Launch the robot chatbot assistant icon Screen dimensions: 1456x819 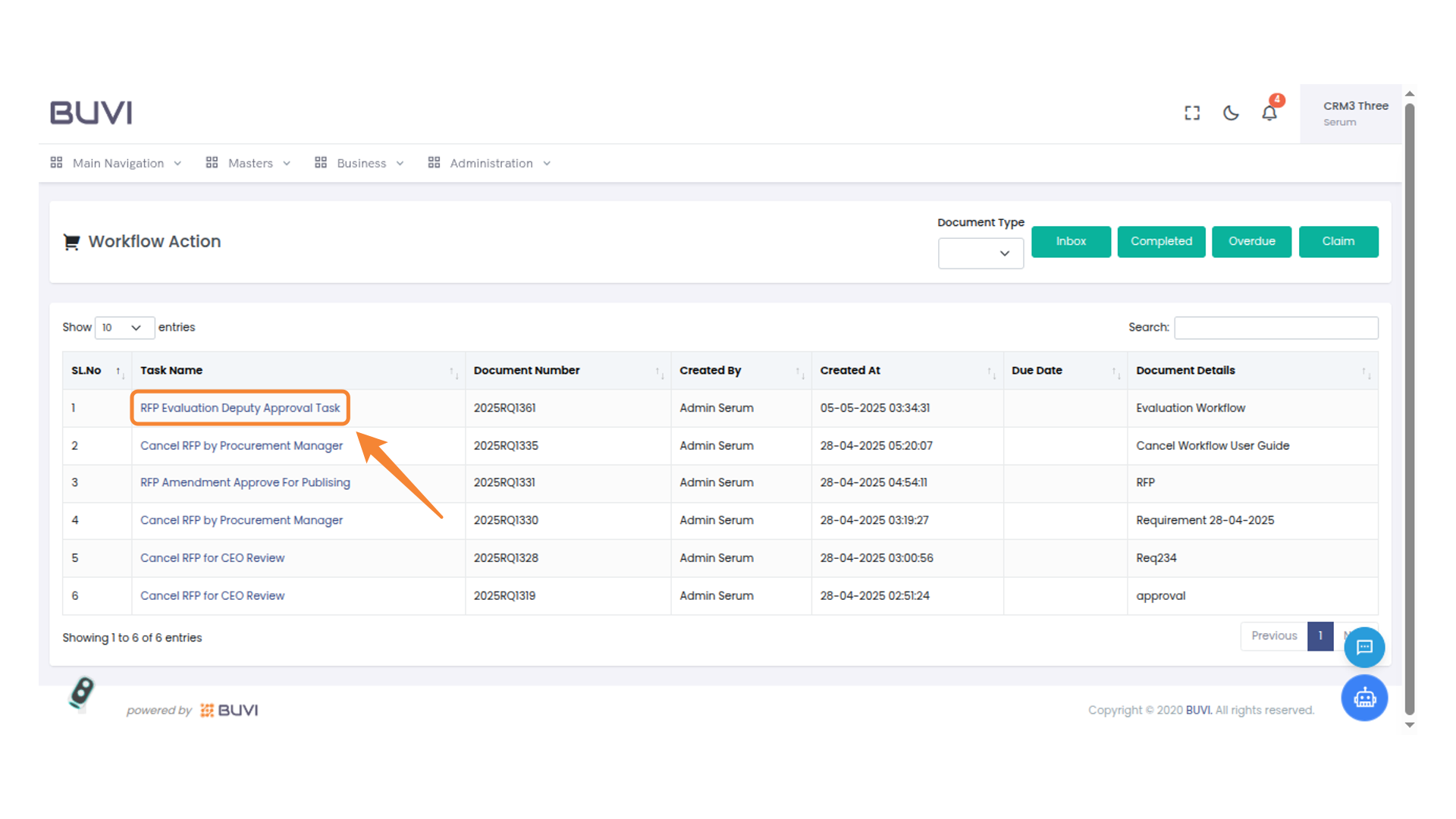[1364, 698]
